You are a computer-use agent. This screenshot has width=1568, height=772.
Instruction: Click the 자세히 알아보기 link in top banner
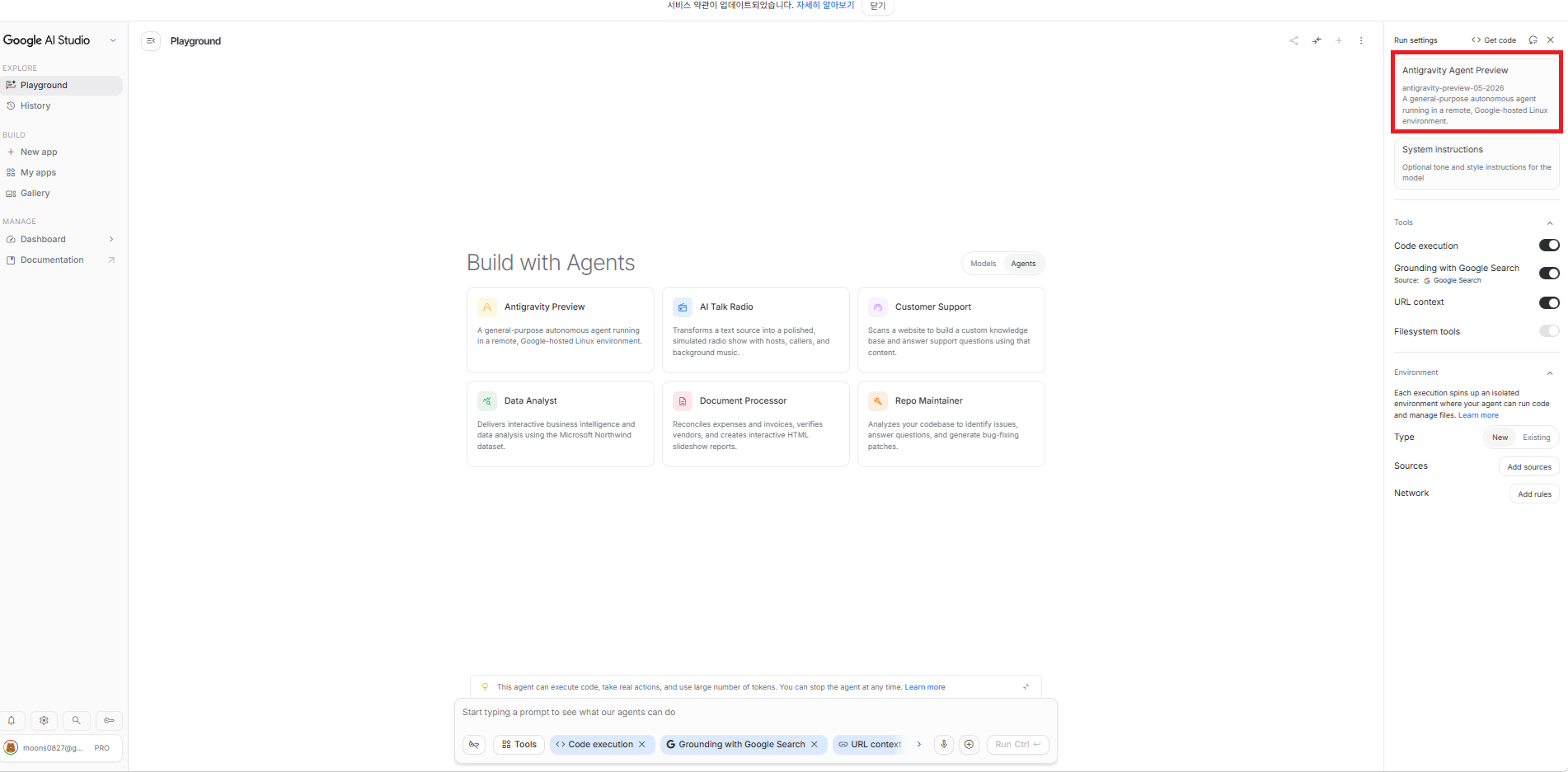[825, 5]
